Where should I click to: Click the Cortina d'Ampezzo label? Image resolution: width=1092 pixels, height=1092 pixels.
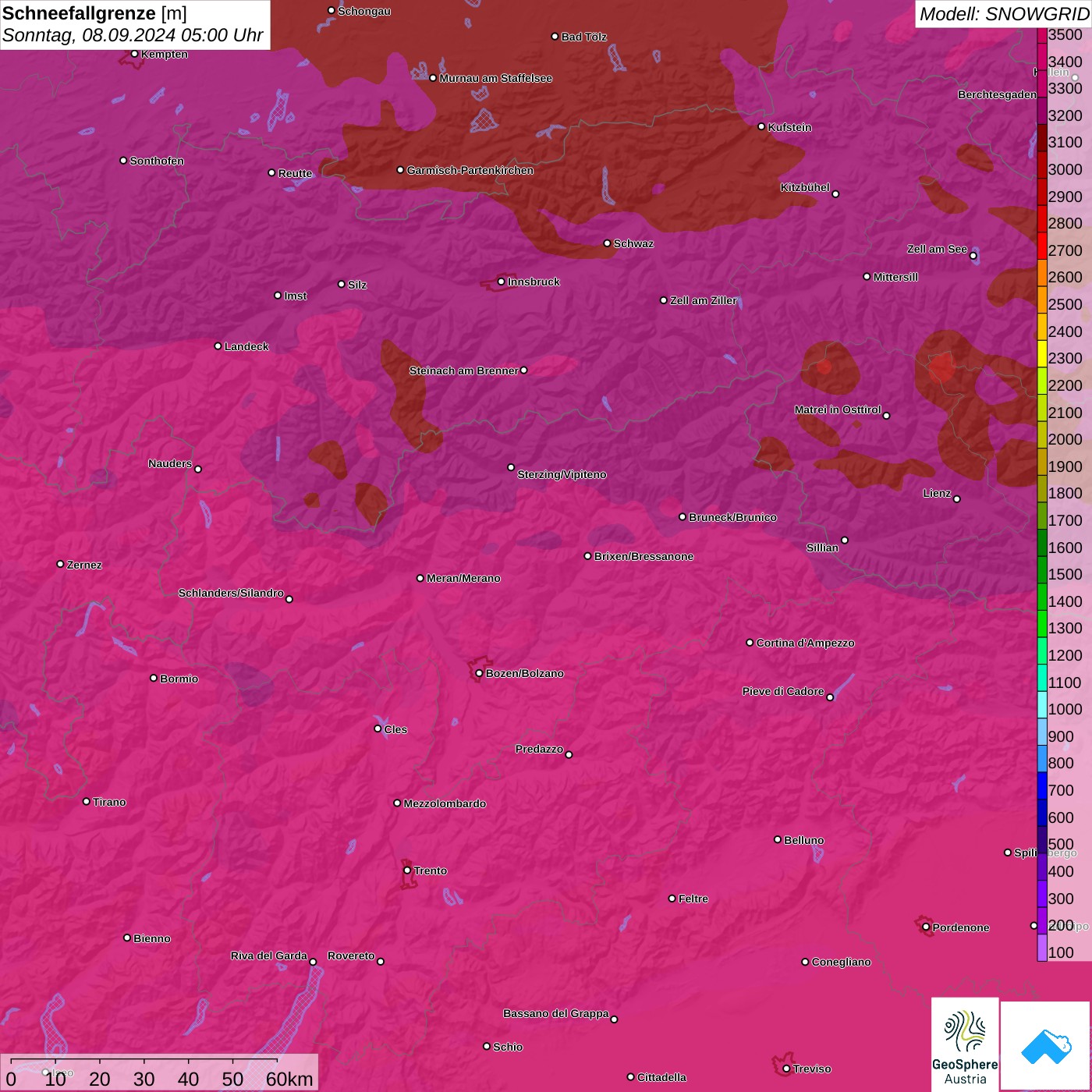tap(805, 643)
